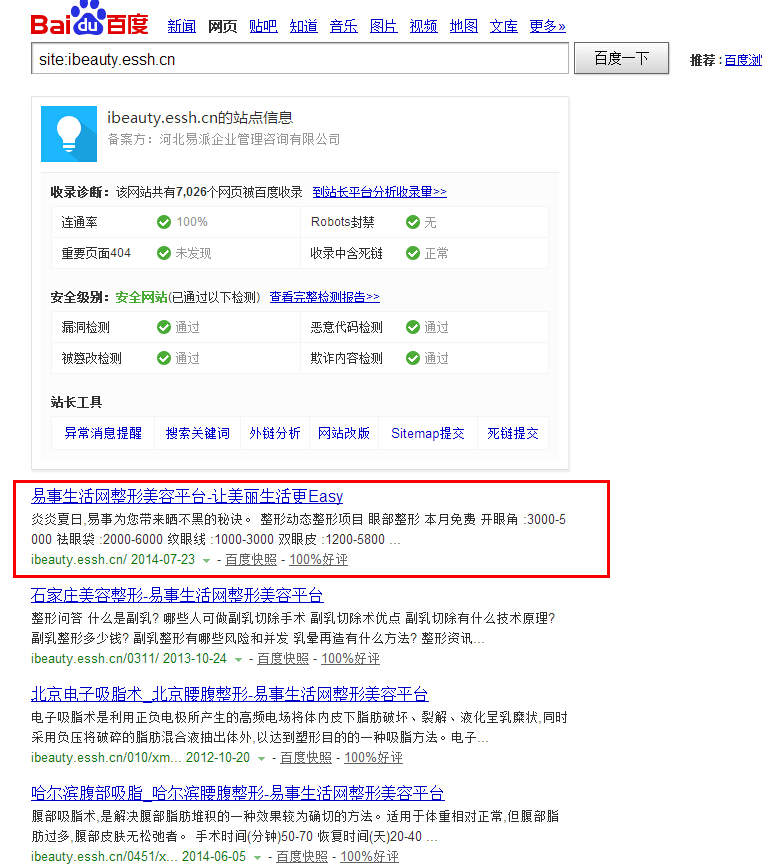Click the search query input field
Image resolution: width=762 pixels, height=866 pixels.
(300, 59)
